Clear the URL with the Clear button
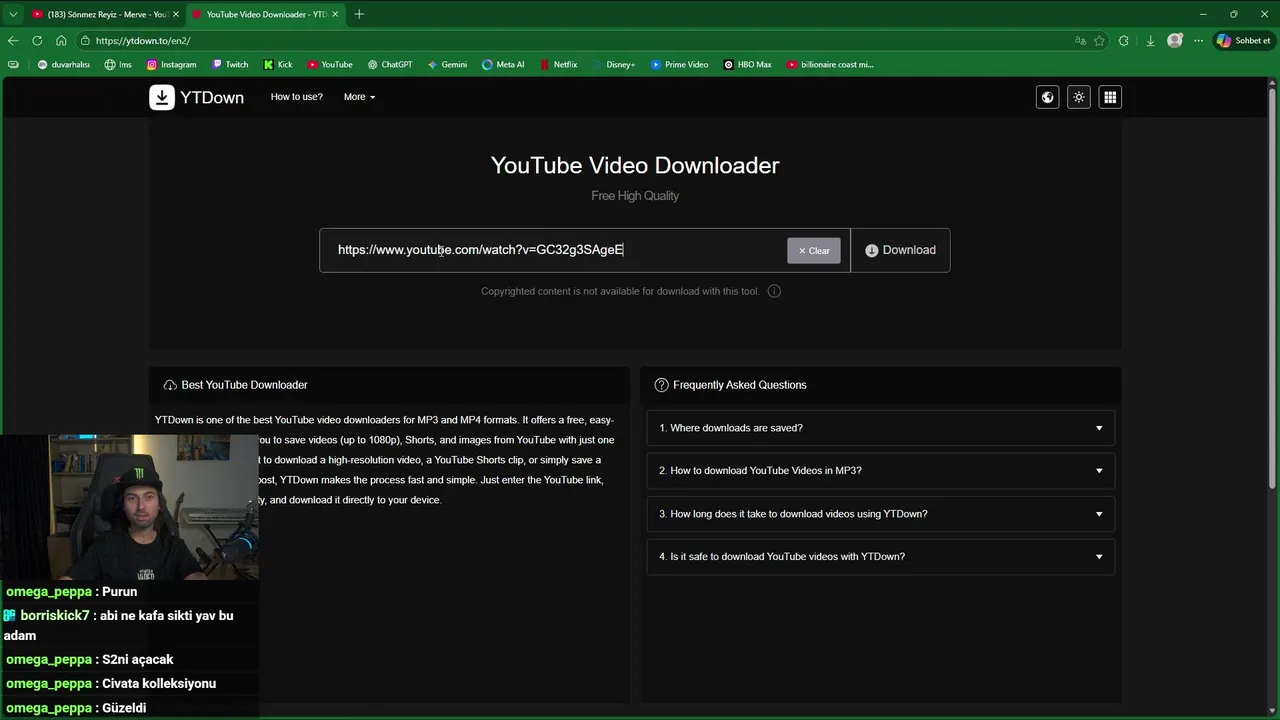The image size is (1280, 720). tap(814, 251)
